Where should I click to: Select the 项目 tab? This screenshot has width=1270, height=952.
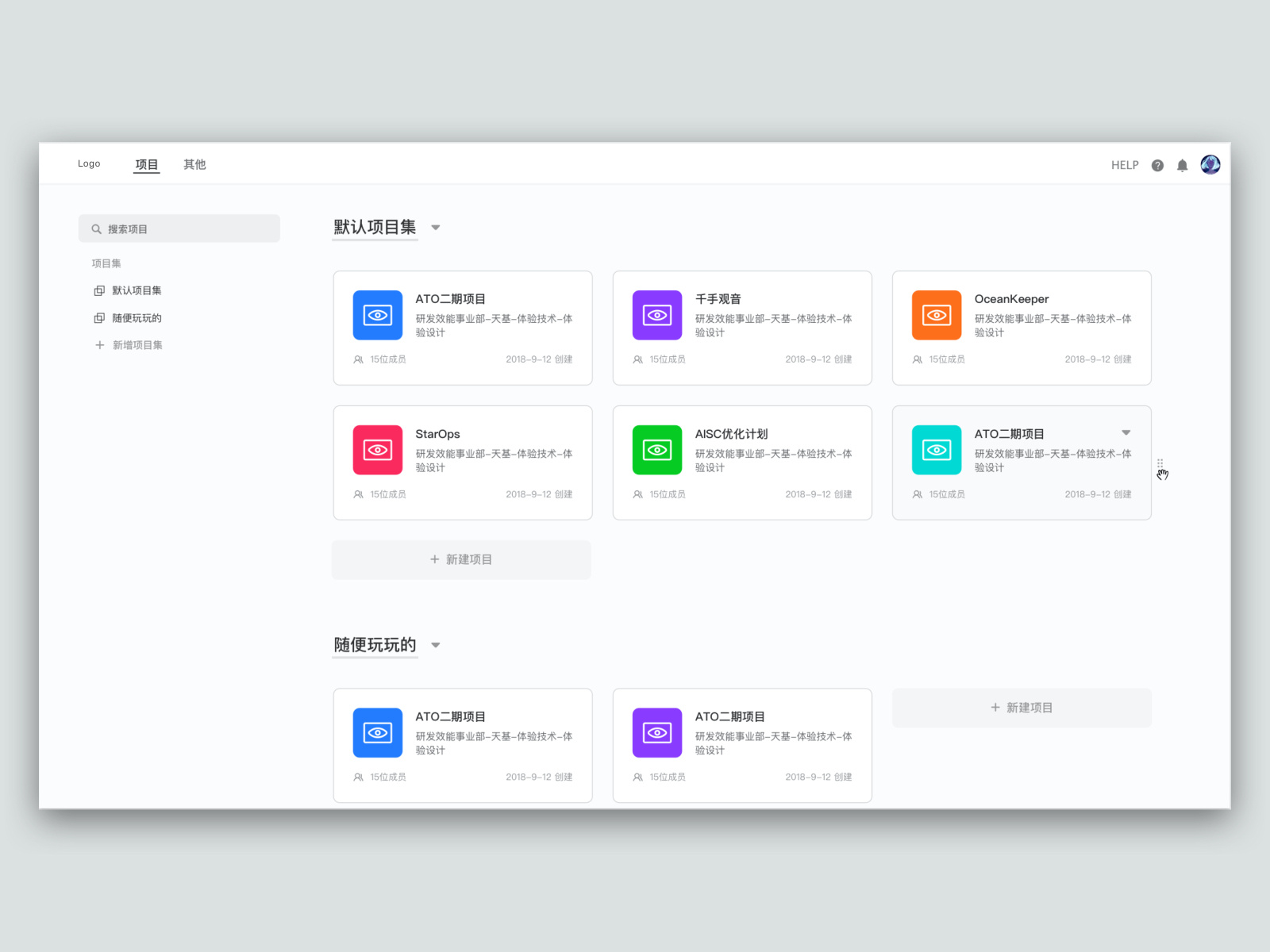click(146, 164)
